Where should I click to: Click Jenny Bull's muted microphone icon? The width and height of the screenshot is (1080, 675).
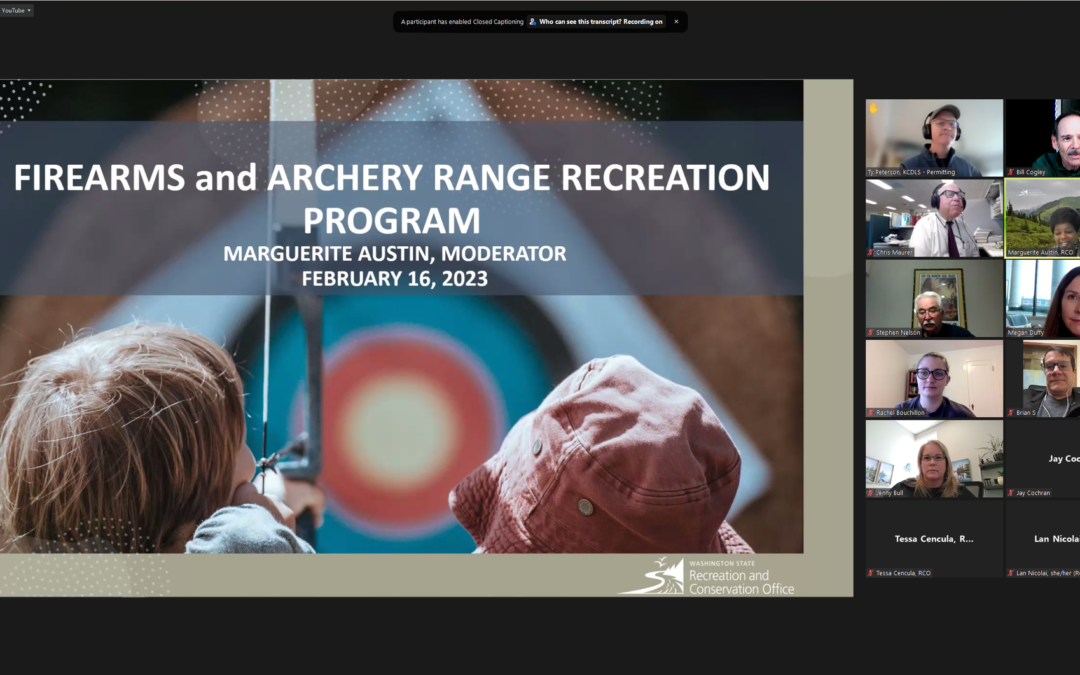click(x=871, y=493)
